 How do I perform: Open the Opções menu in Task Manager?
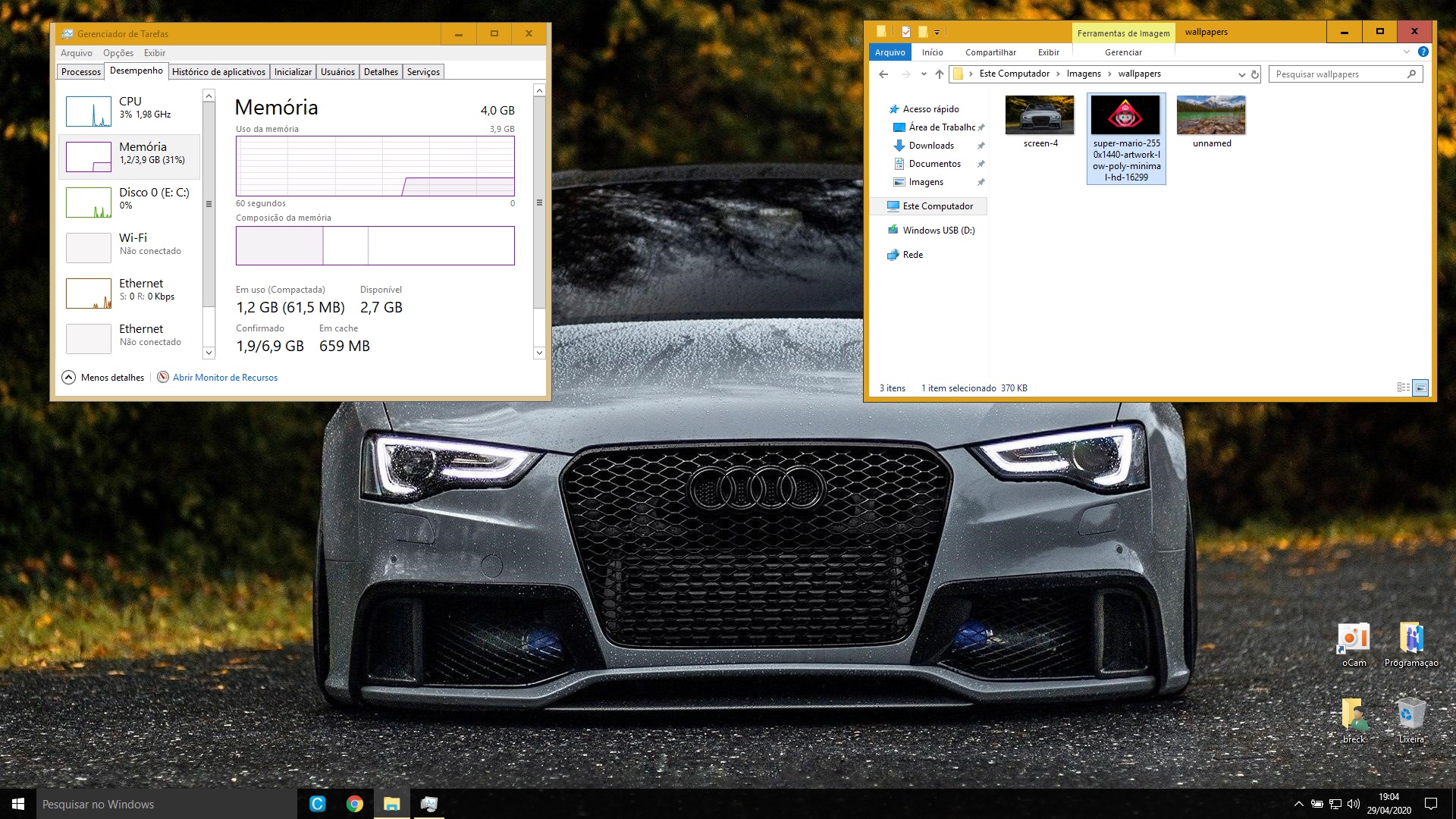(118, 53)
